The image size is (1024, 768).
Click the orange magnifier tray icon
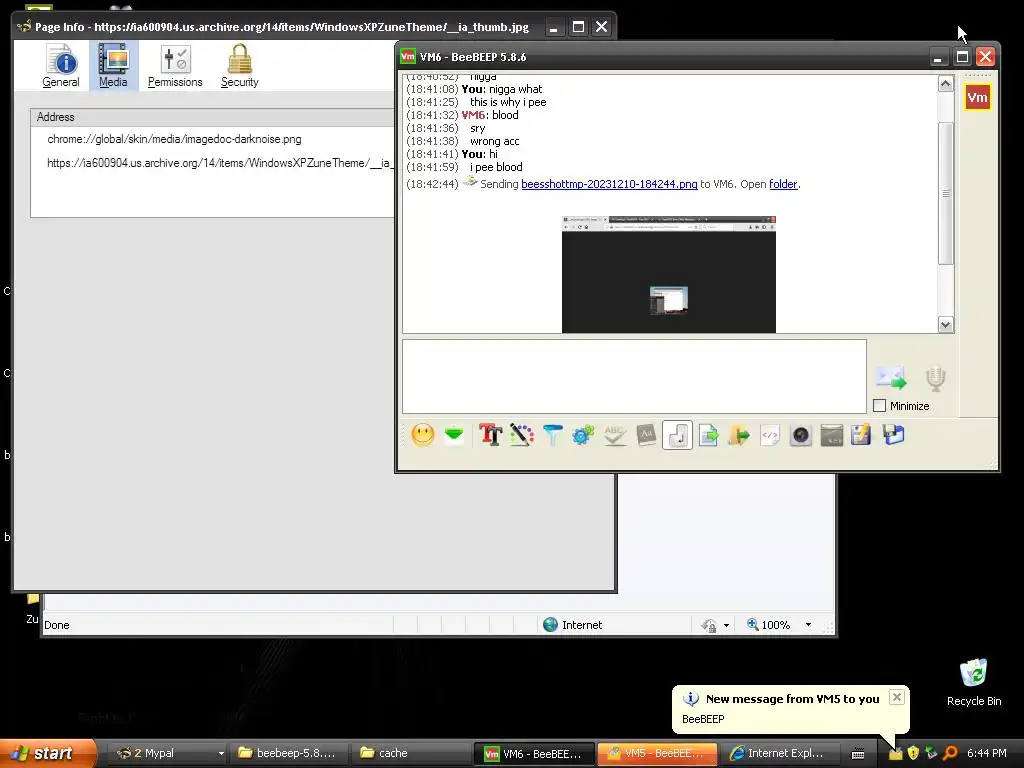tap(950, 753)
